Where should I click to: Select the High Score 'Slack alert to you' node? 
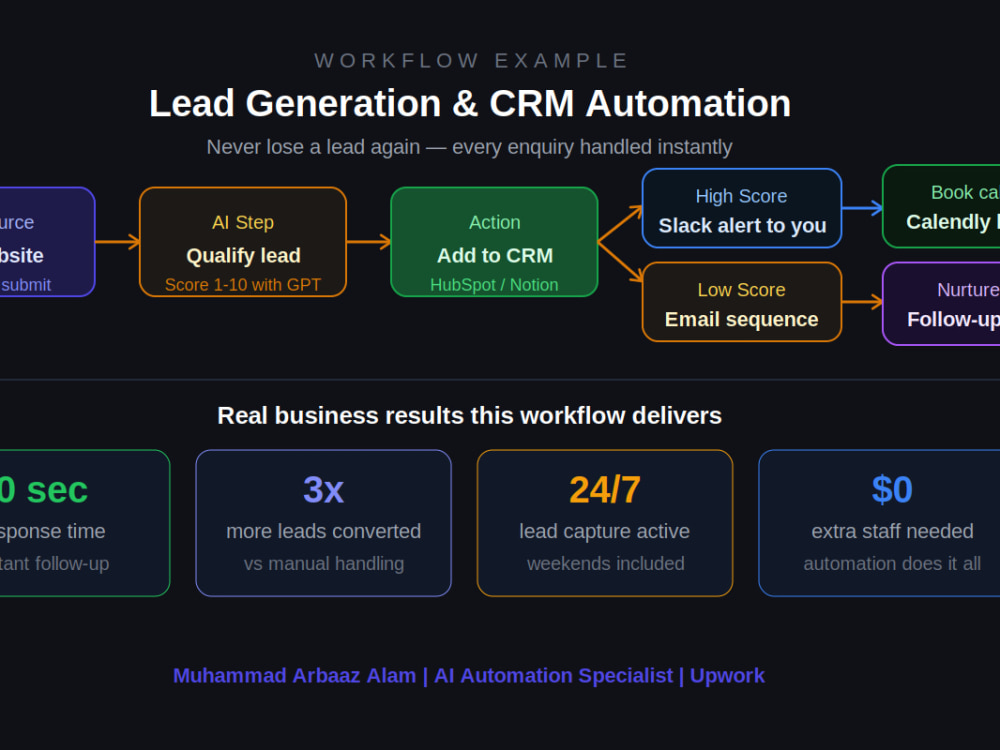click(x=742, y=208)
